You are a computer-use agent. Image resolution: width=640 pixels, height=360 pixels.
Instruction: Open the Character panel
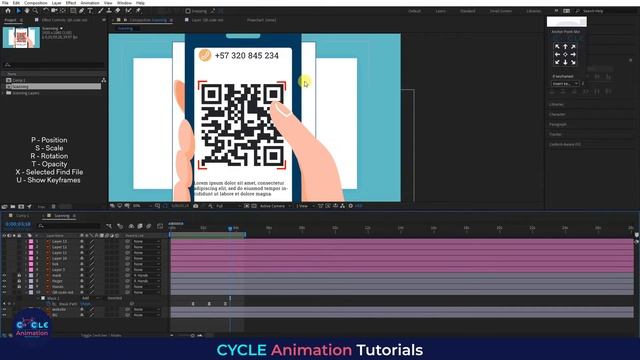[x=557, y=114]
